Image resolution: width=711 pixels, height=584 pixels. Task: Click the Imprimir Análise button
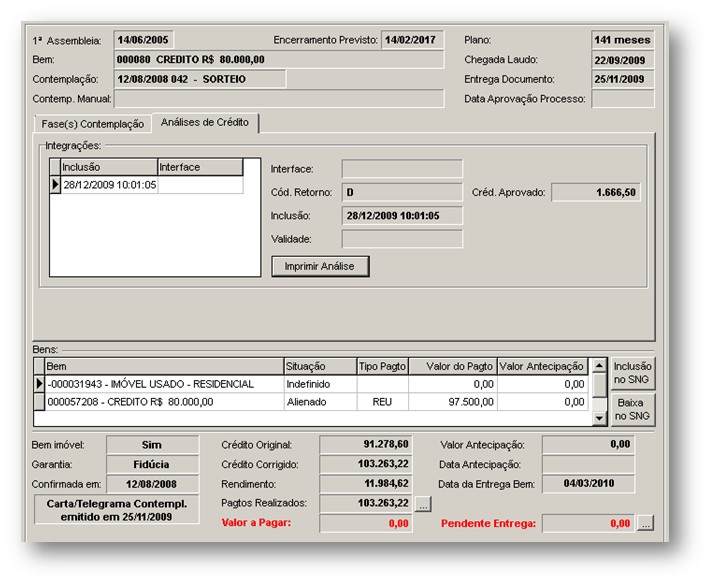(x=320, y=266)
